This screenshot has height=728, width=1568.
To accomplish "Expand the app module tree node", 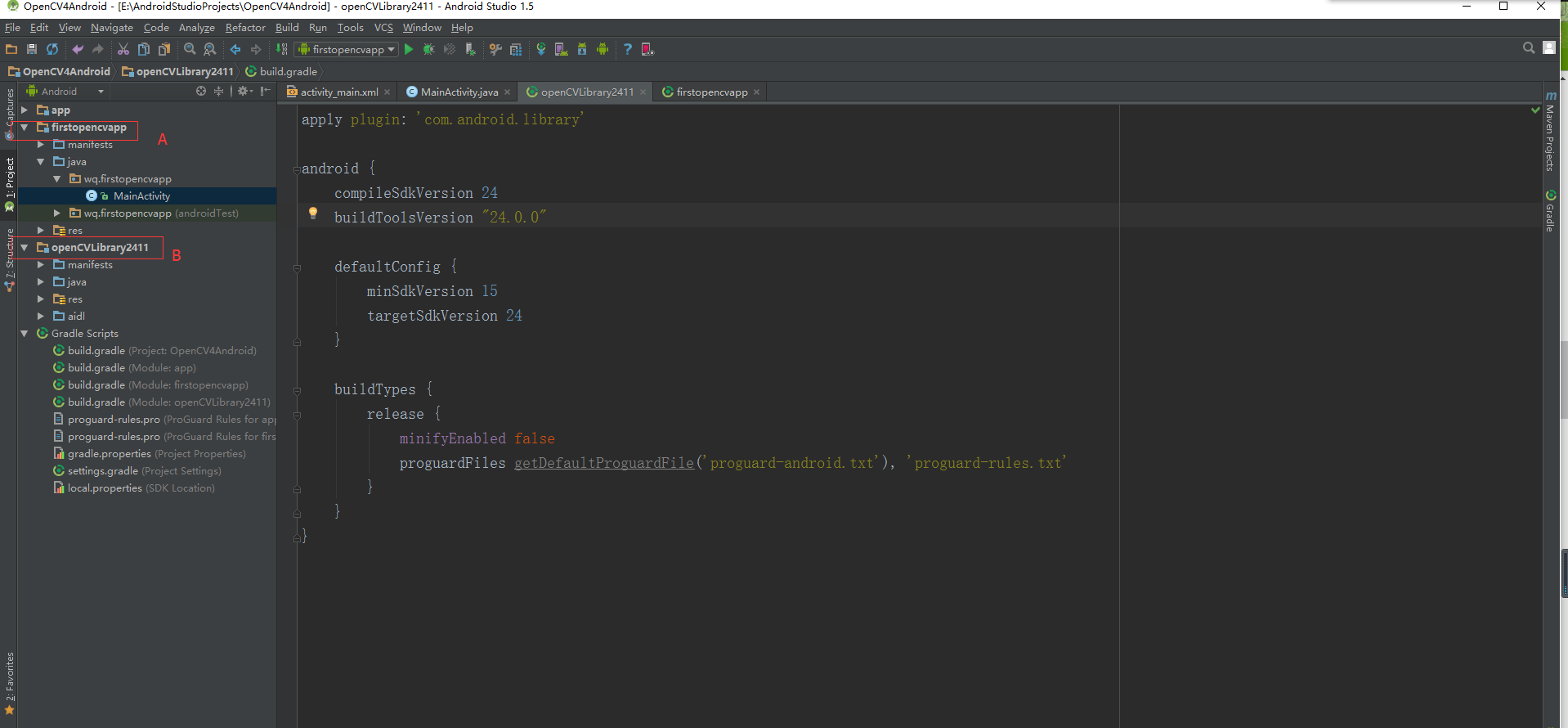I will pos(25,110).
